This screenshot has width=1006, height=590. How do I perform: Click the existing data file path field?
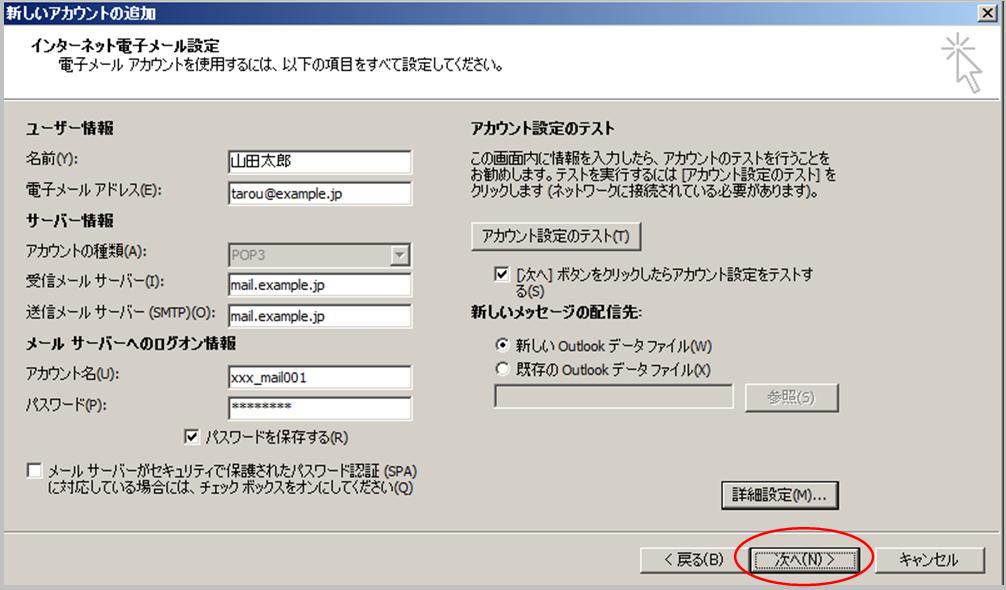(x=614, y=397)
